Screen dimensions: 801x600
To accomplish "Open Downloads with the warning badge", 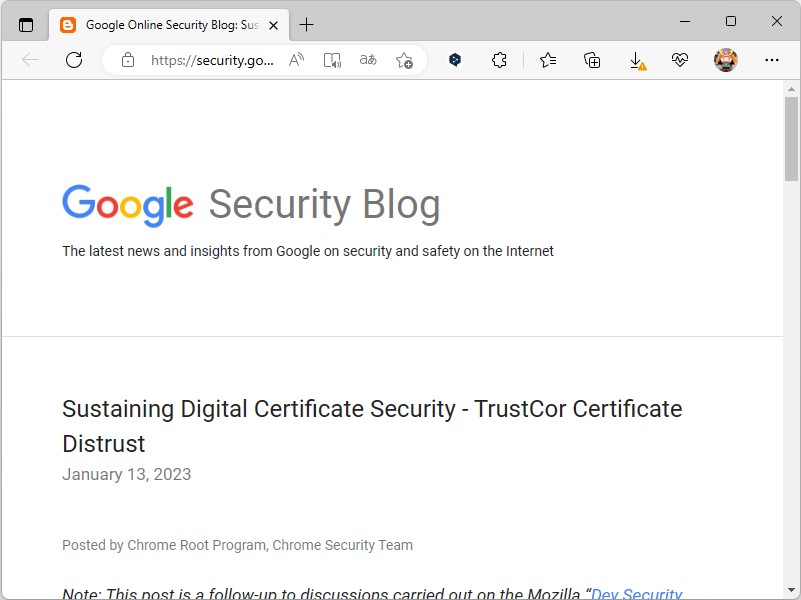I will (x=637, y=60).
